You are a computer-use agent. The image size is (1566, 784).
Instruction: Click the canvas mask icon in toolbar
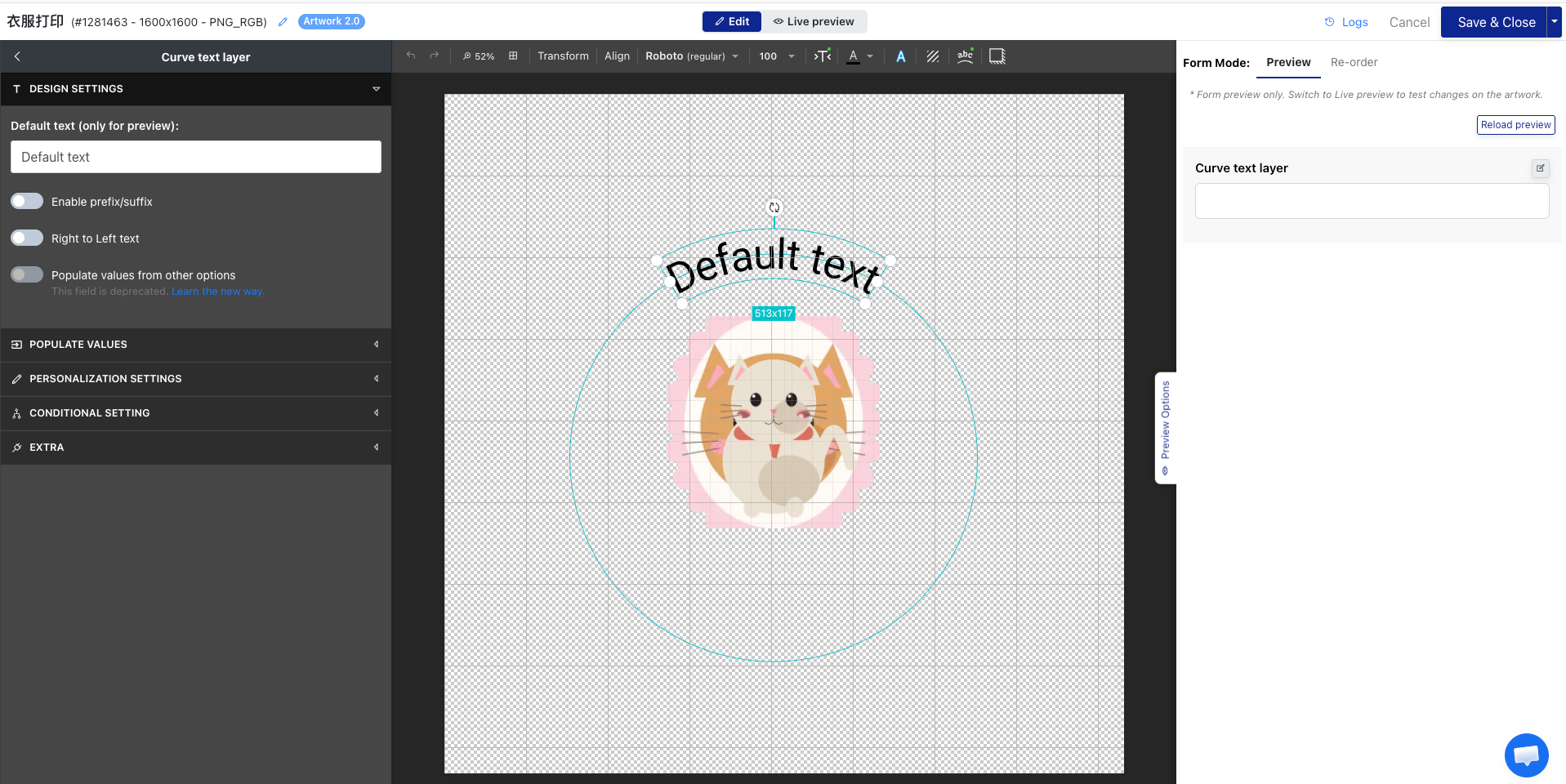click(x=997, y=56)
